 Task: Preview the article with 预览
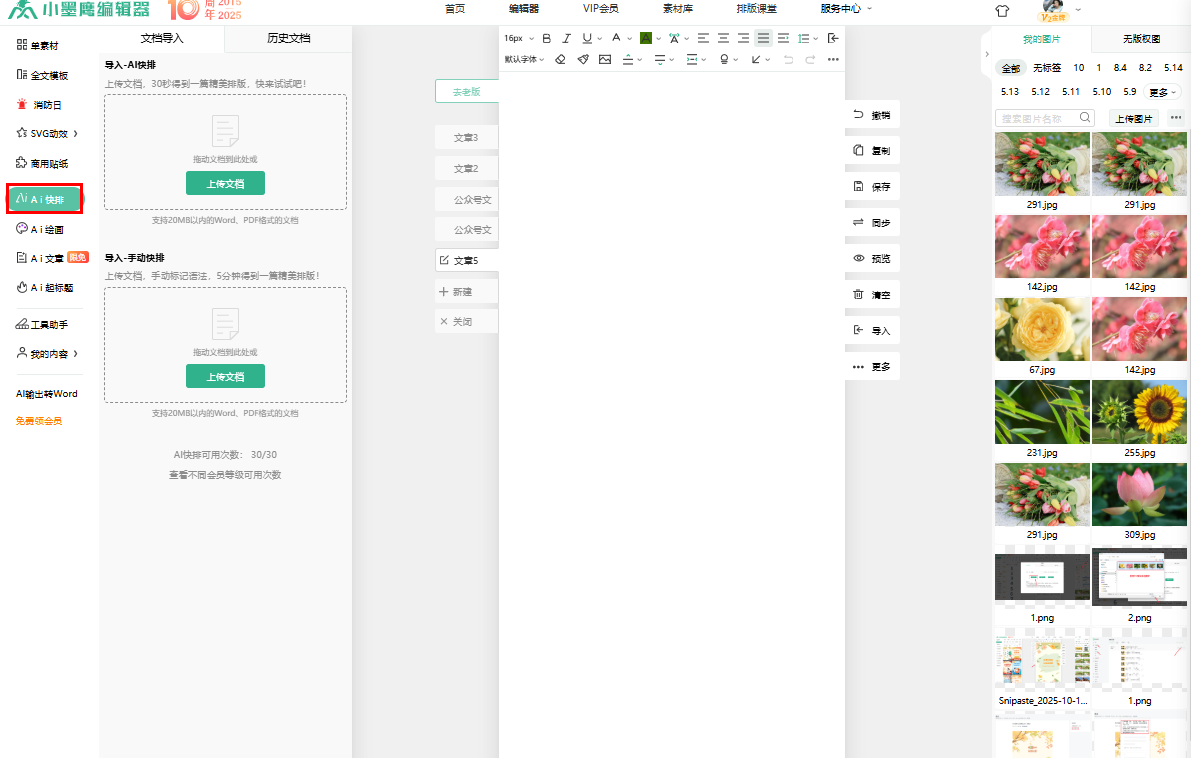872,258
